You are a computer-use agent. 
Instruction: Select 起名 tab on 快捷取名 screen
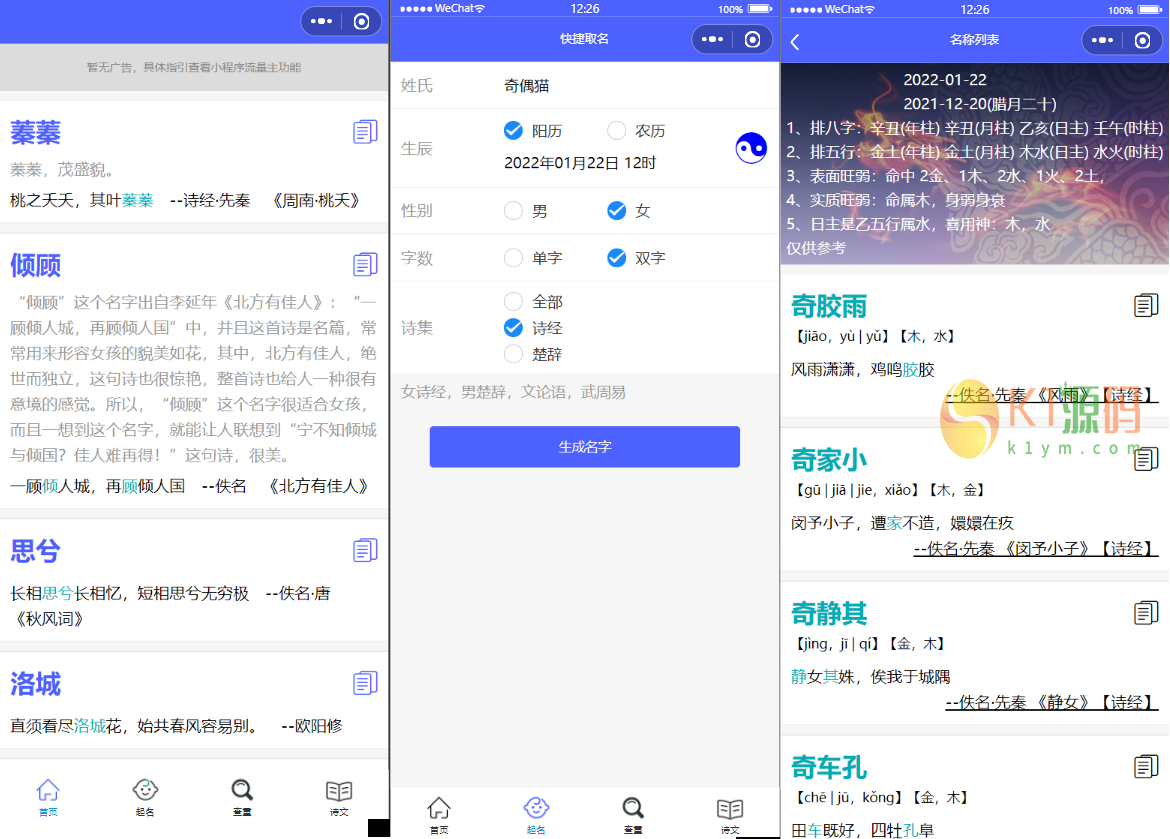tap(536, 815)
